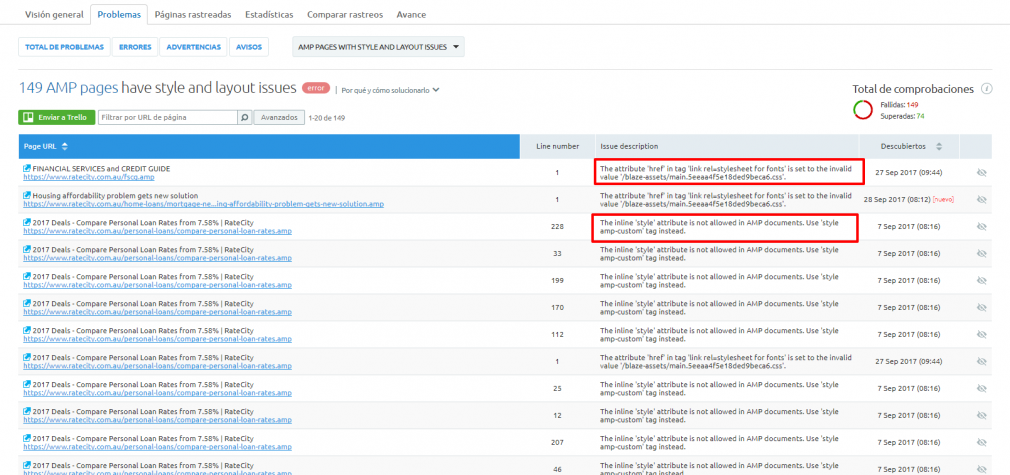Open Comparar rastreos tab
Screen dimensions: 1010x475
pos(345,14)
